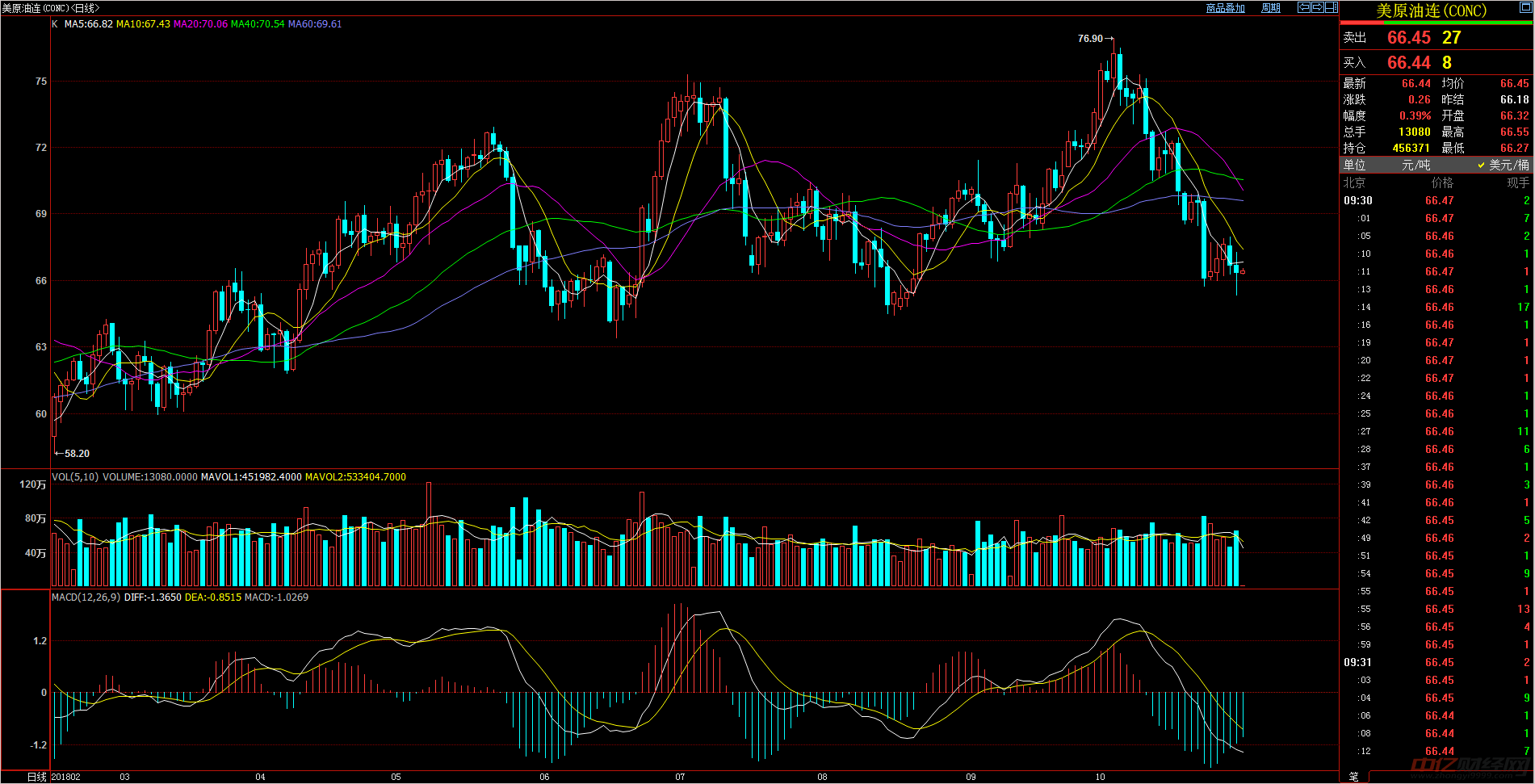Click the 买入 price 66.44

pos(1408,62)
